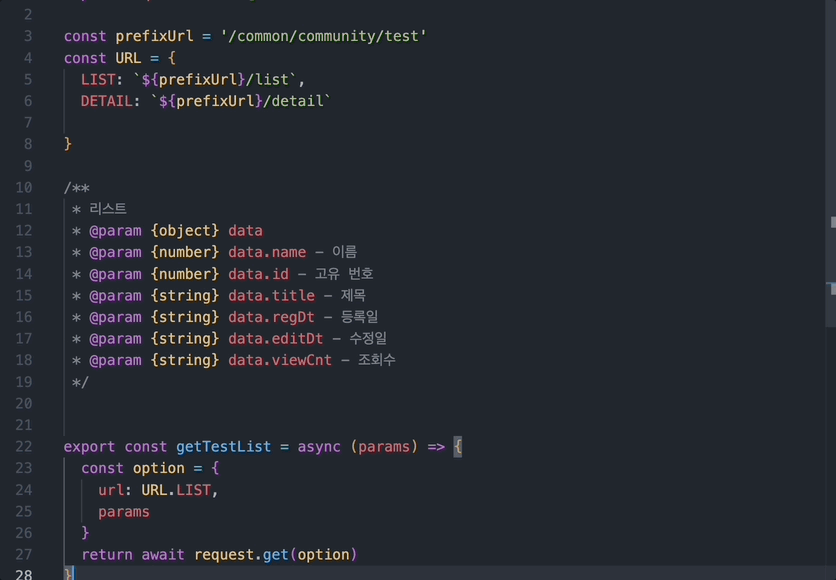Click data.name in the JSDoc comment

[267, 252]
